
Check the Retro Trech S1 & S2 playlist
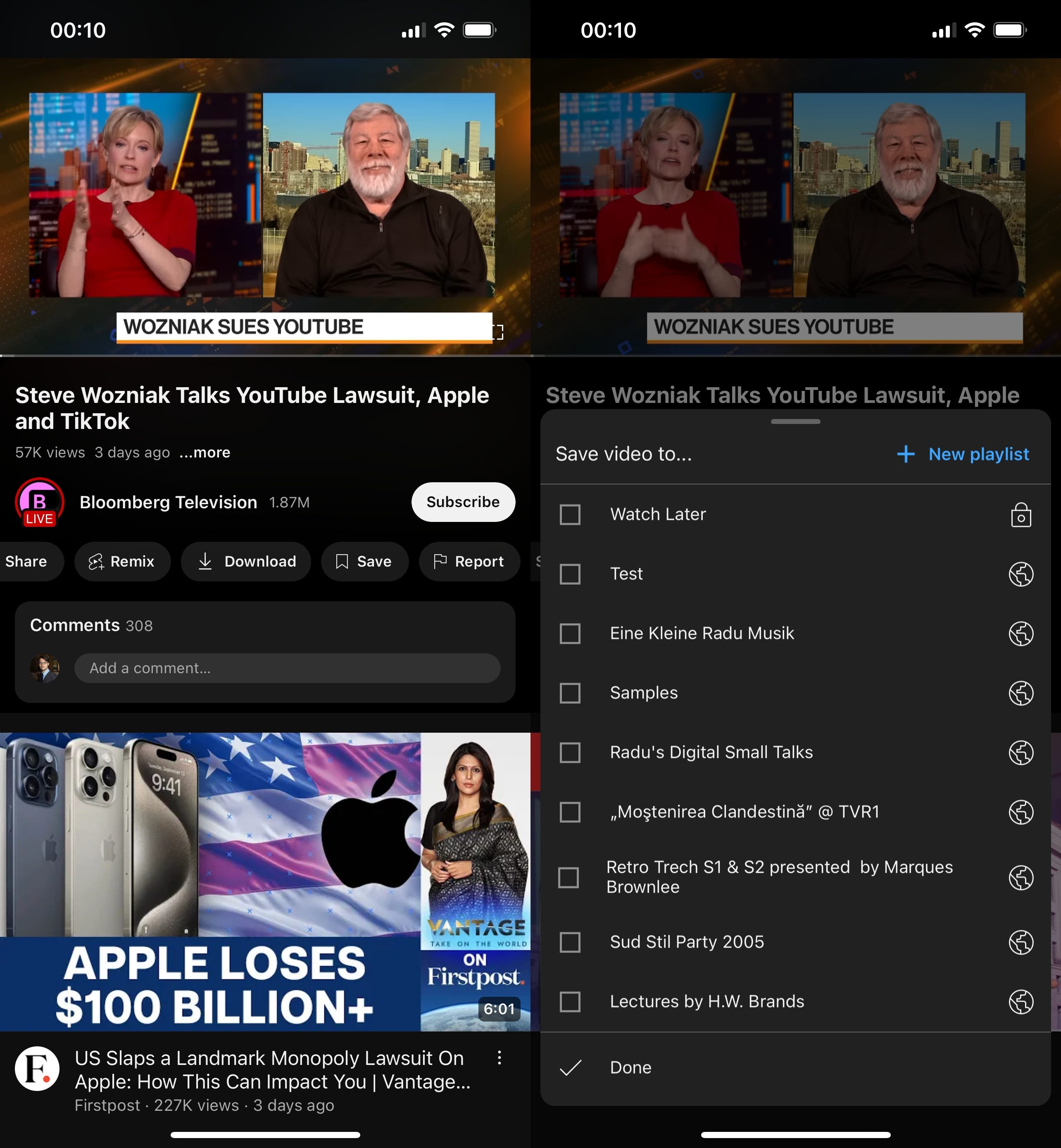point(569,877)
